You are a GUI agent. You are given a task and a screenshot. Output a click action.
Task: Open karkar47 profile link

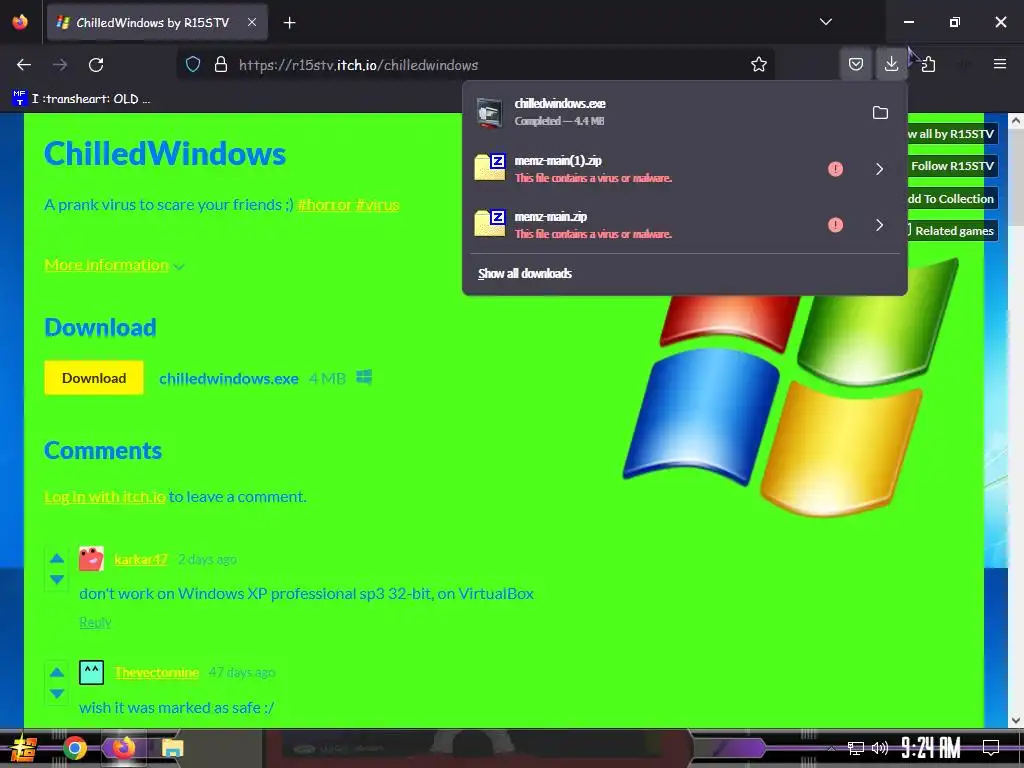[x=141, y=559]
